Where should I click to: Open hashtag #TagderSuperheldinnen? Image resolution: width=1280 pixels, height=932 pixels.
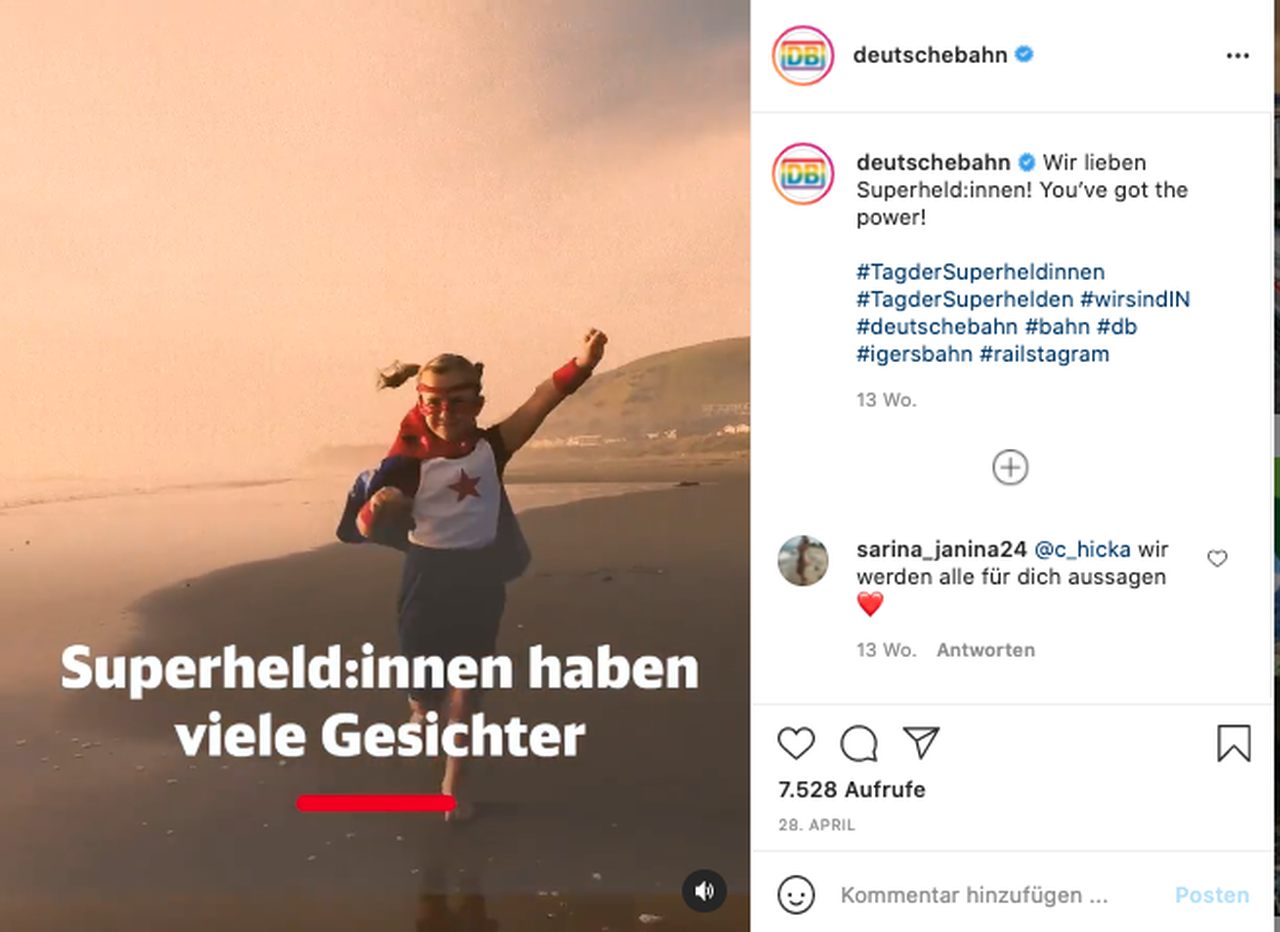[x=980, y=272]
